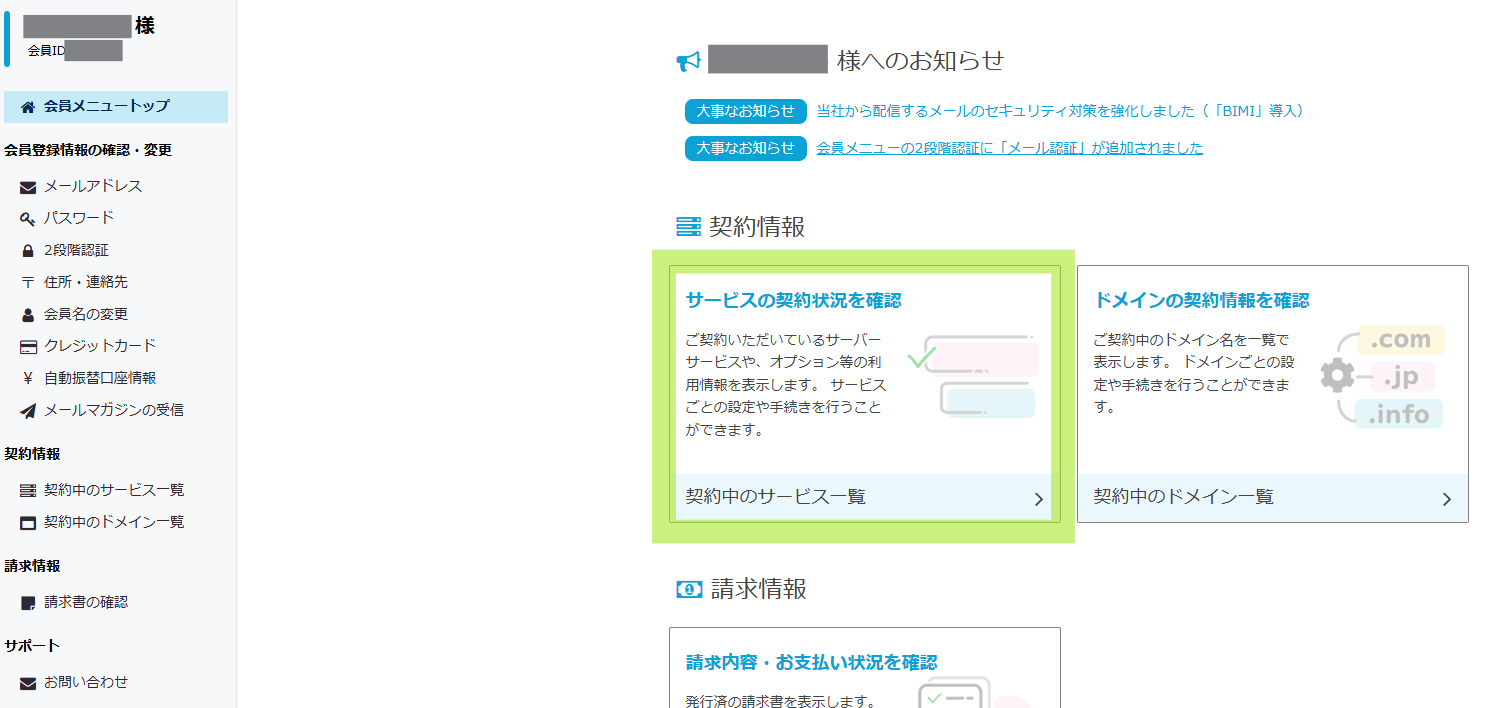1492x708 pixels.
Task: Click the note icon beside 請求書の確認
Action: pyautogui.click(x=28, y=603)
